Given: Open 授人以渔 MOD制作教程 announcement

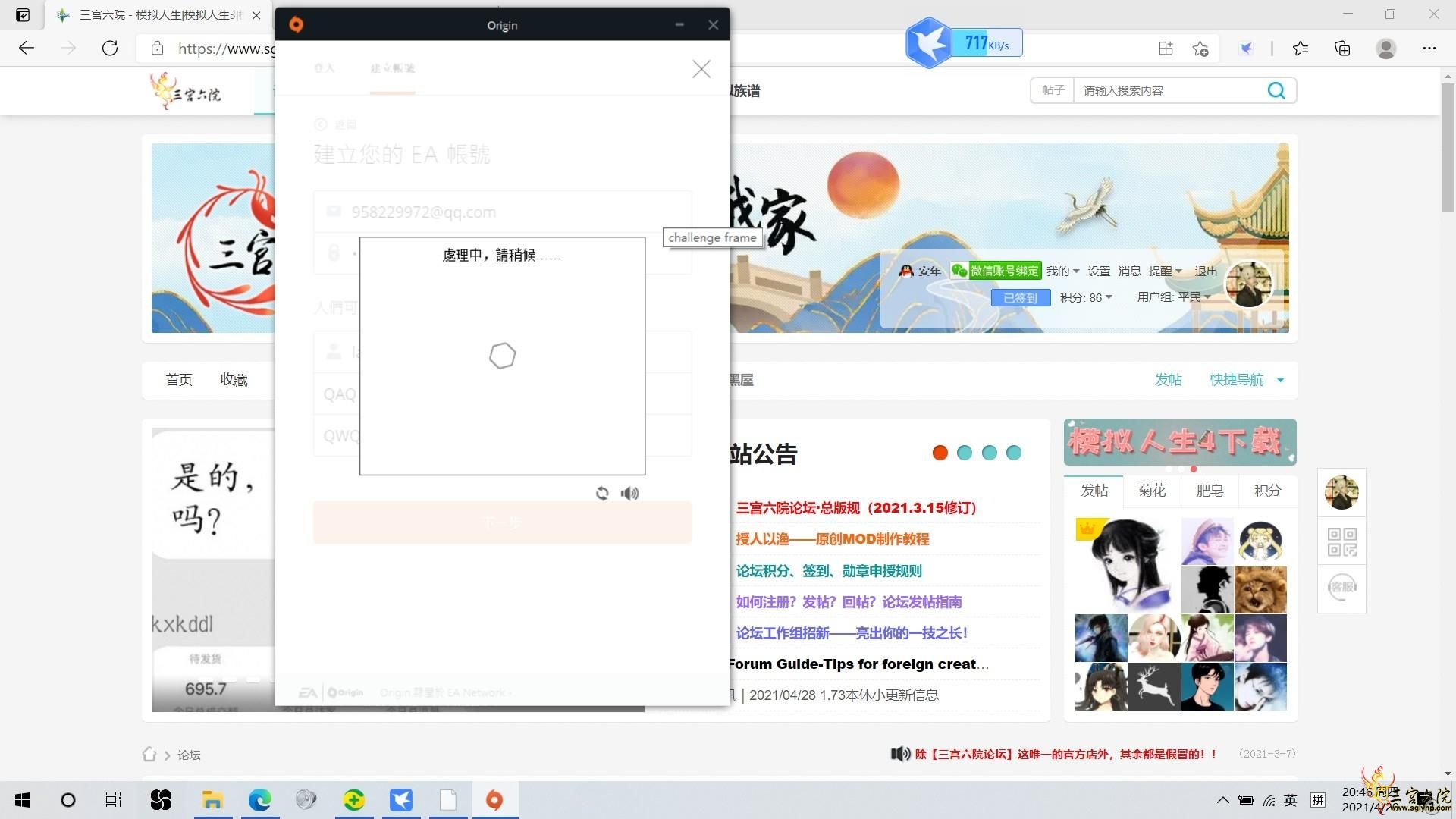Looking at the screenshot, I should [833, 539].
